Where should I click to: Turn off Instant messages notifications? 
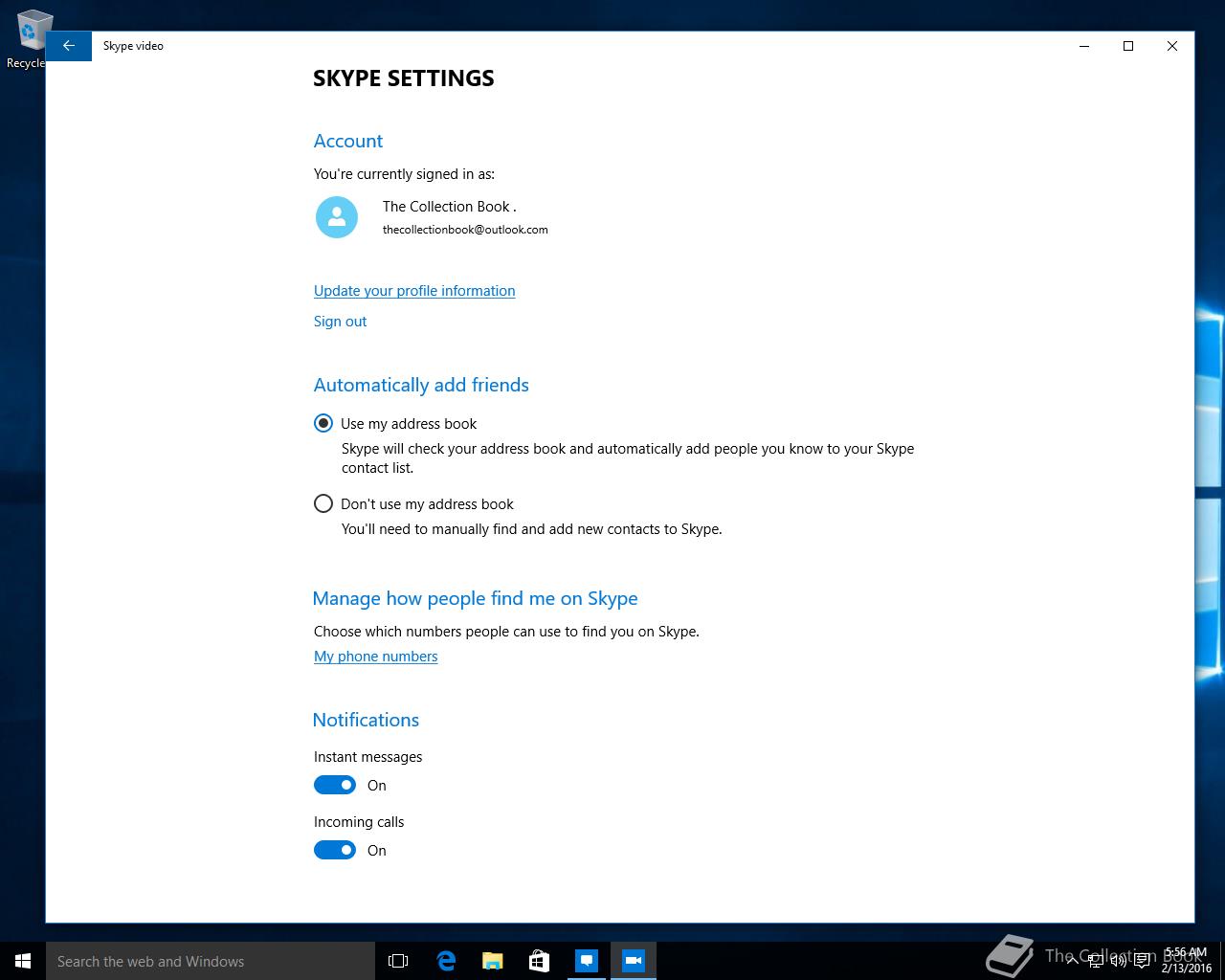[x=335, y=785]
